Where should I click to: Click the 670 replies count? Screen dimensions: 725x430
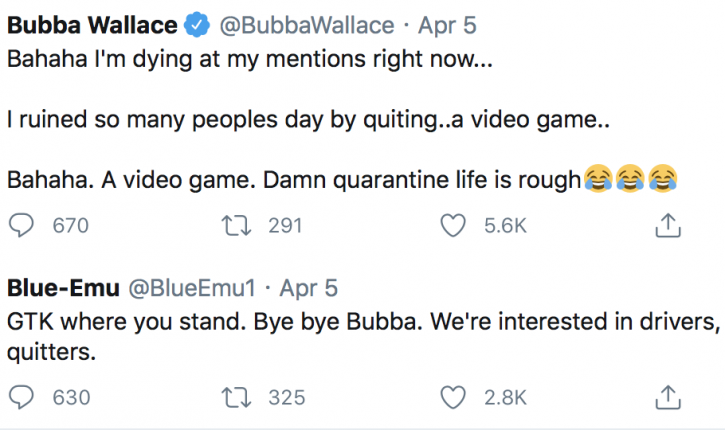pyautogui.click(x=70, y=227)
